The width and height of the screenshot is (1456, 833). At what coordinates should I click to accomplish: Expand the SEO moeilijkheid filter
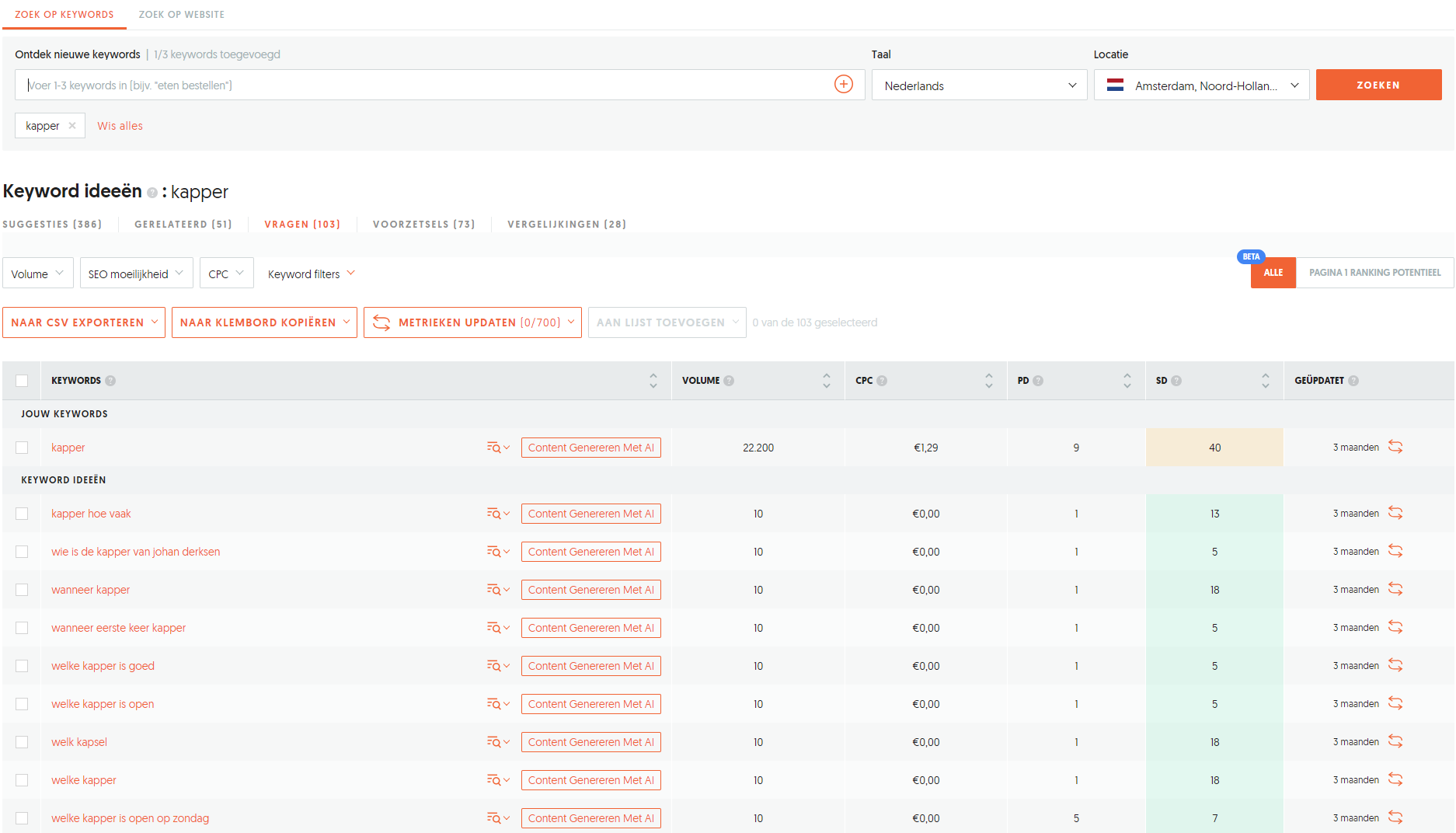136,274
